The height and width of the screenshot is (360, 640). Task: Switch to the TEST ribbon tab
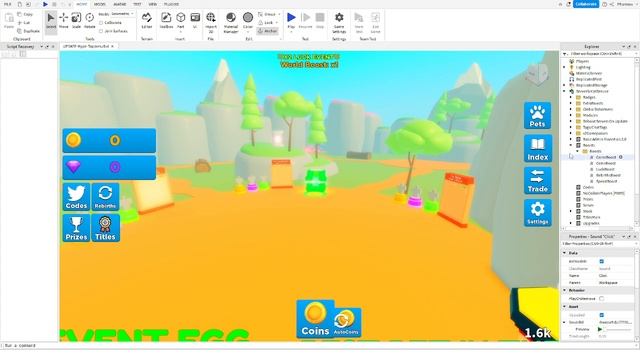[x=137, y=4]
